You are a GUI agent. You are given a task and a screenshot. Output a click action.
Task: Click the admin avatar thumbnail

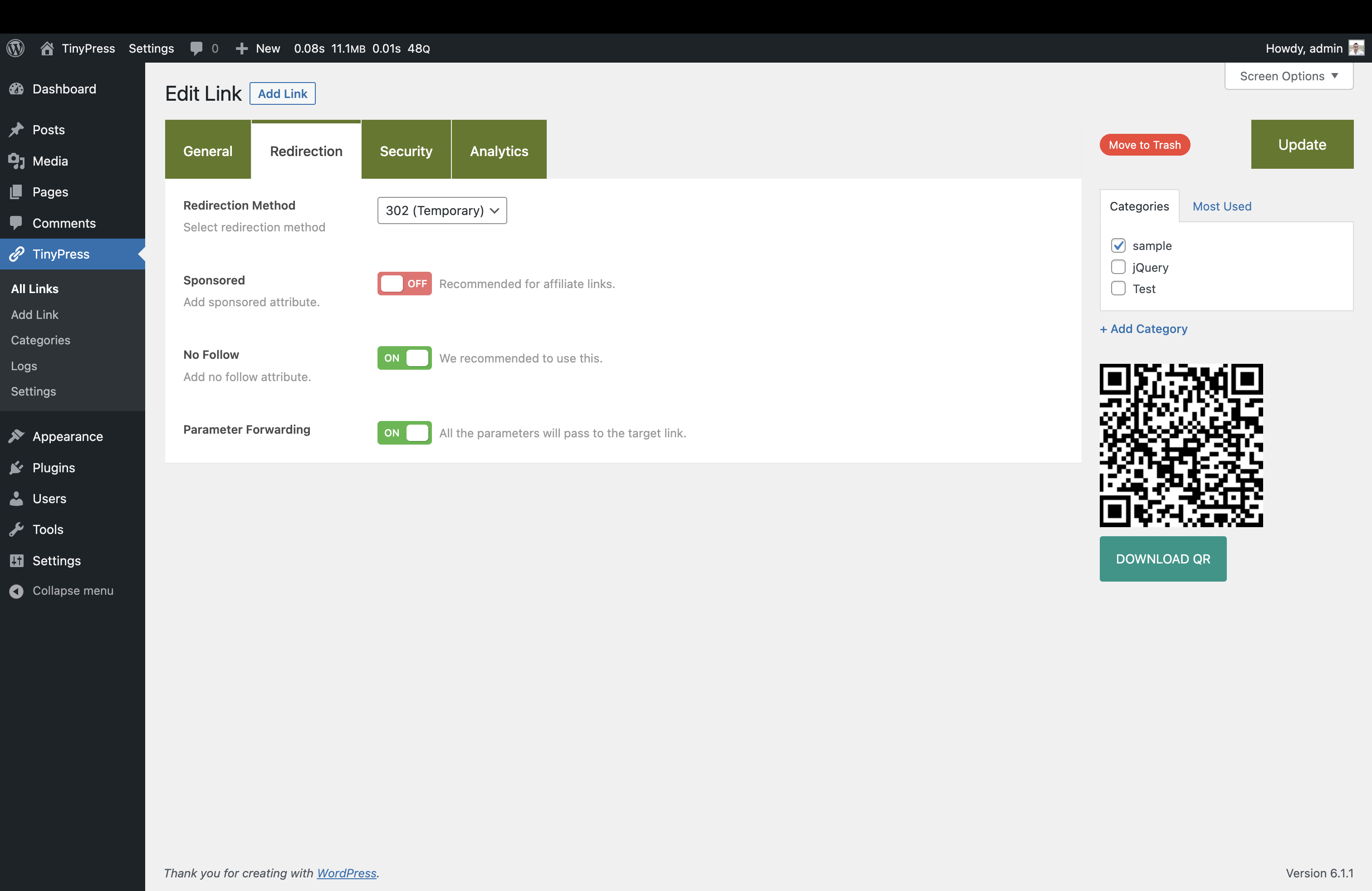(x=1356, y=49)
